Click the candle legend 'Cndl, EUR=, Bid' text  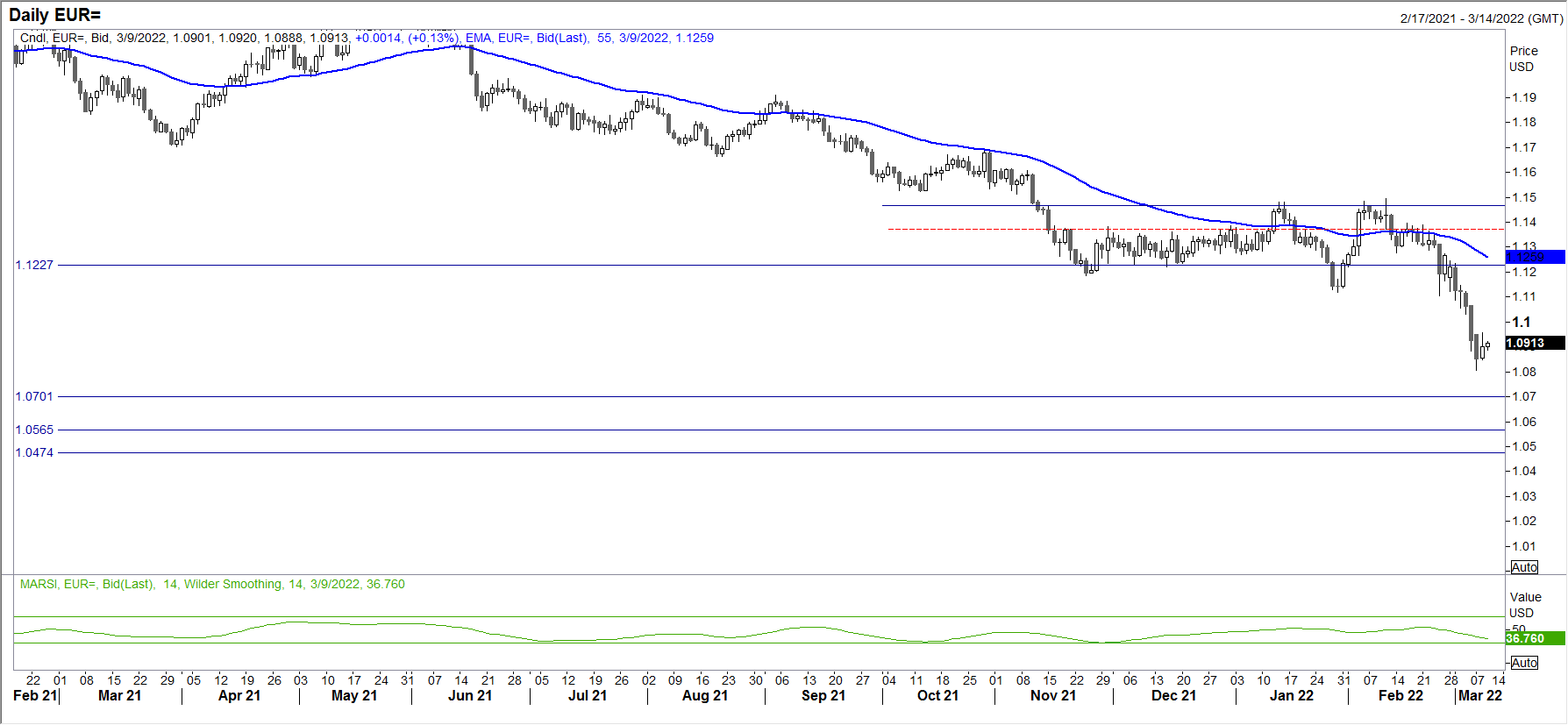click(65, 38)
